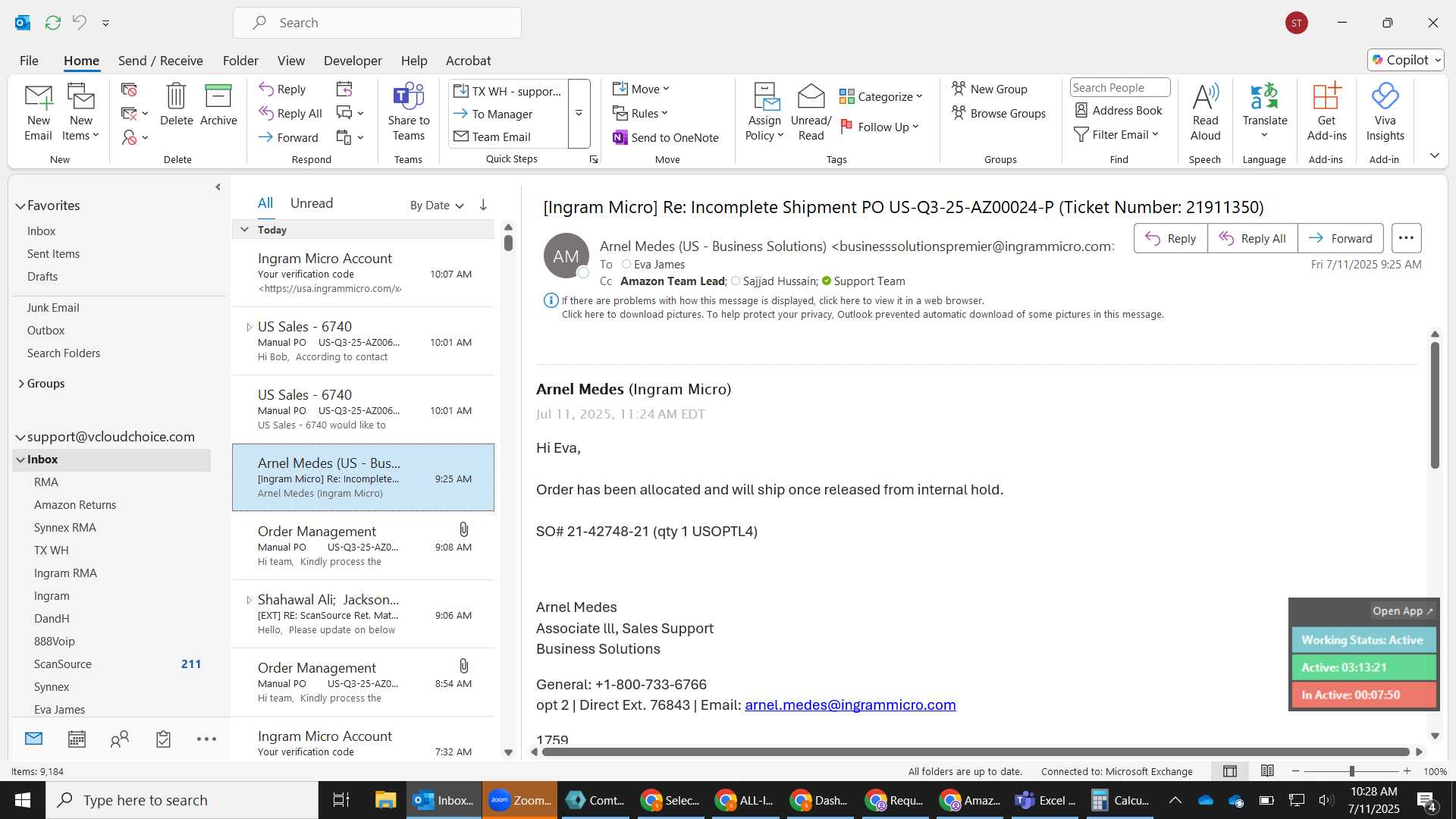Expand the Quick Steps gallery
1456x819 pixels.
click(x=579, y=113)
